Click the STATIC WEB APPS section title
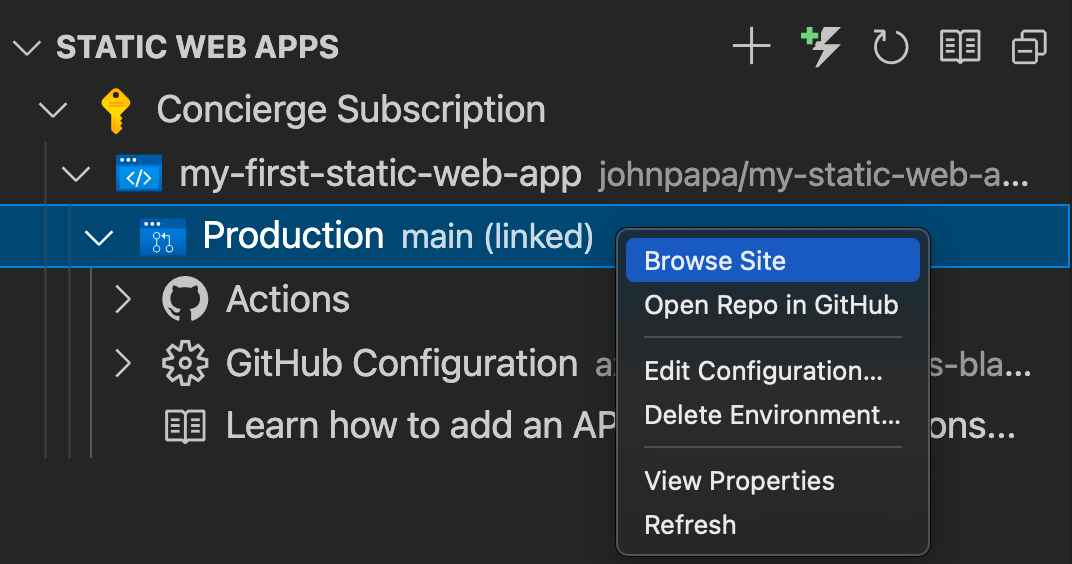1072x564 pixels. click(198, 47)
